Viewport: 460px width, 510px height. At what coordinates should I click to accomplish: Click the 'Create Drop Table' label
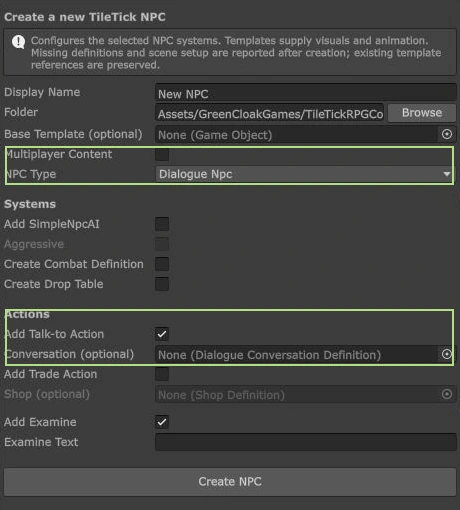[53, 284]
